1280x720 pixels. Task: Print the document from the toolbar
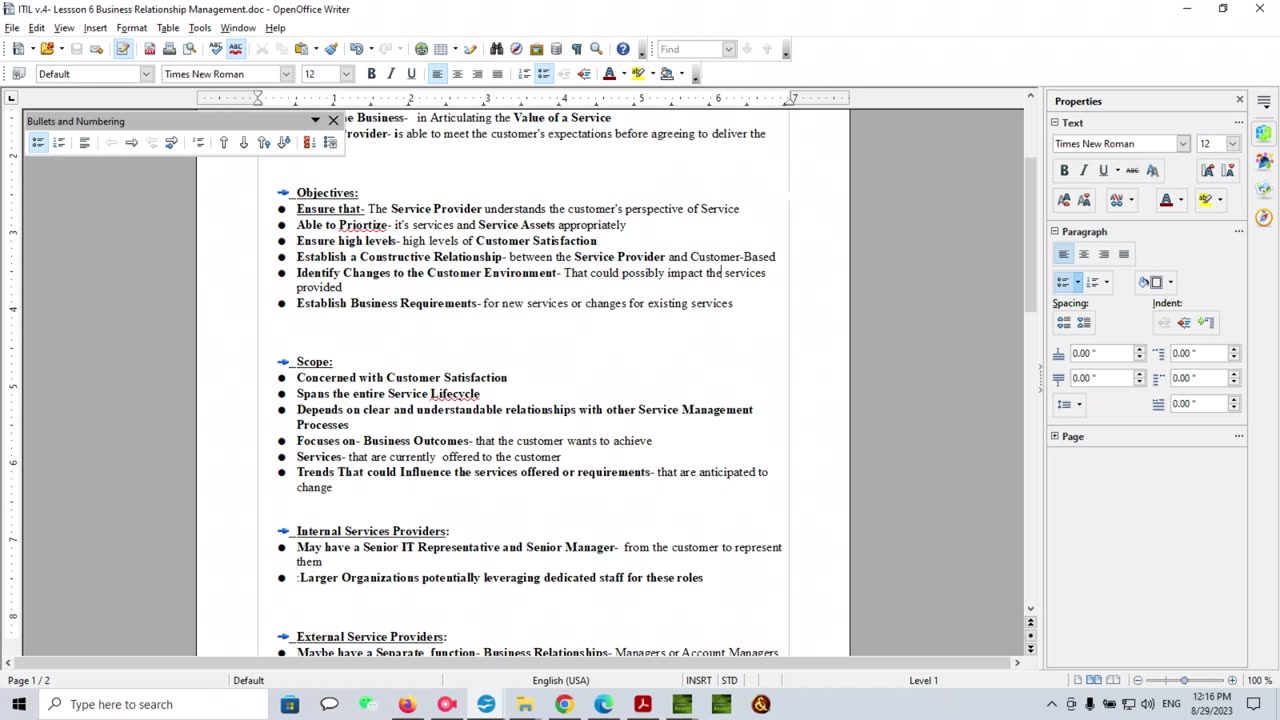pos(169,48)
